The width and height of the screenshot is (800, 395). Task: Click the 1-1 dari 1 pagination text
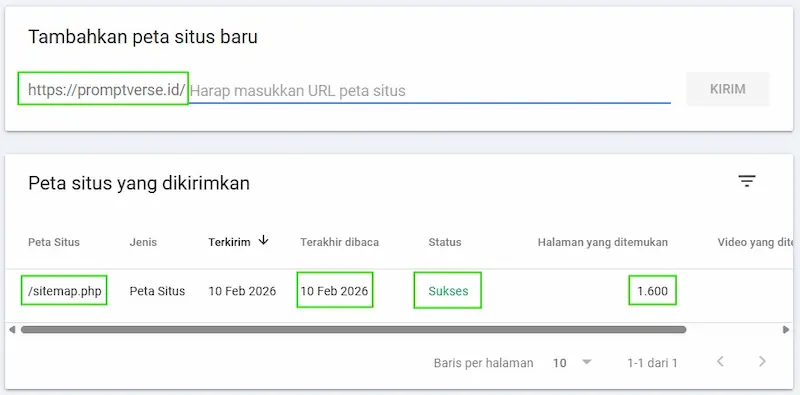click(652, 363)
